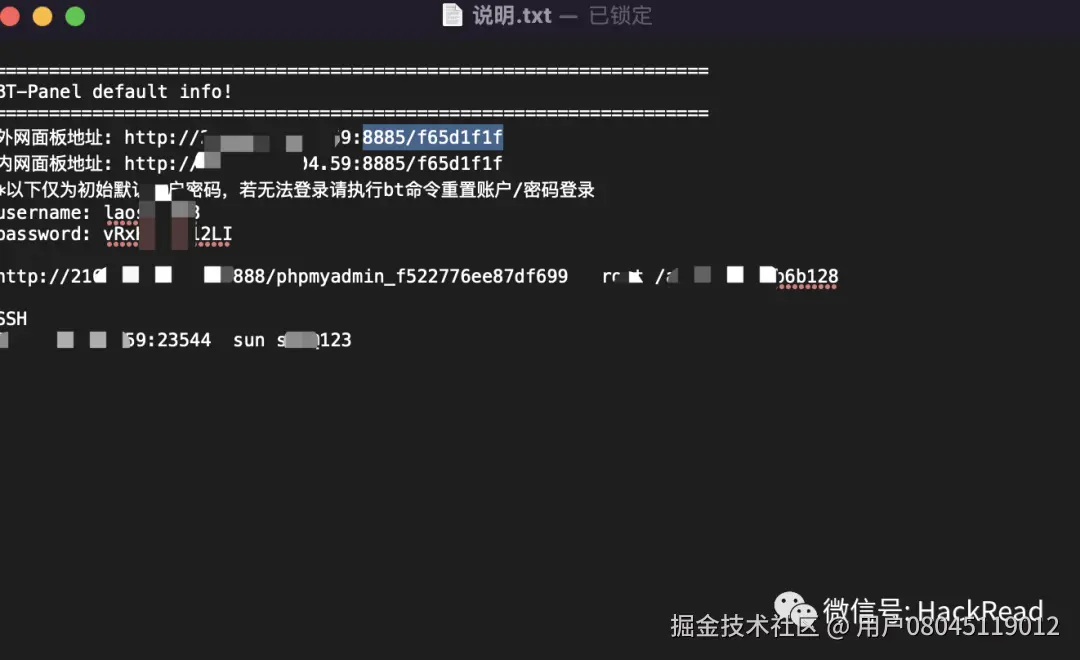This screenshot has height=660, width=1080.
Task: Click the yellow minimize window button
Action: (43, 16)
